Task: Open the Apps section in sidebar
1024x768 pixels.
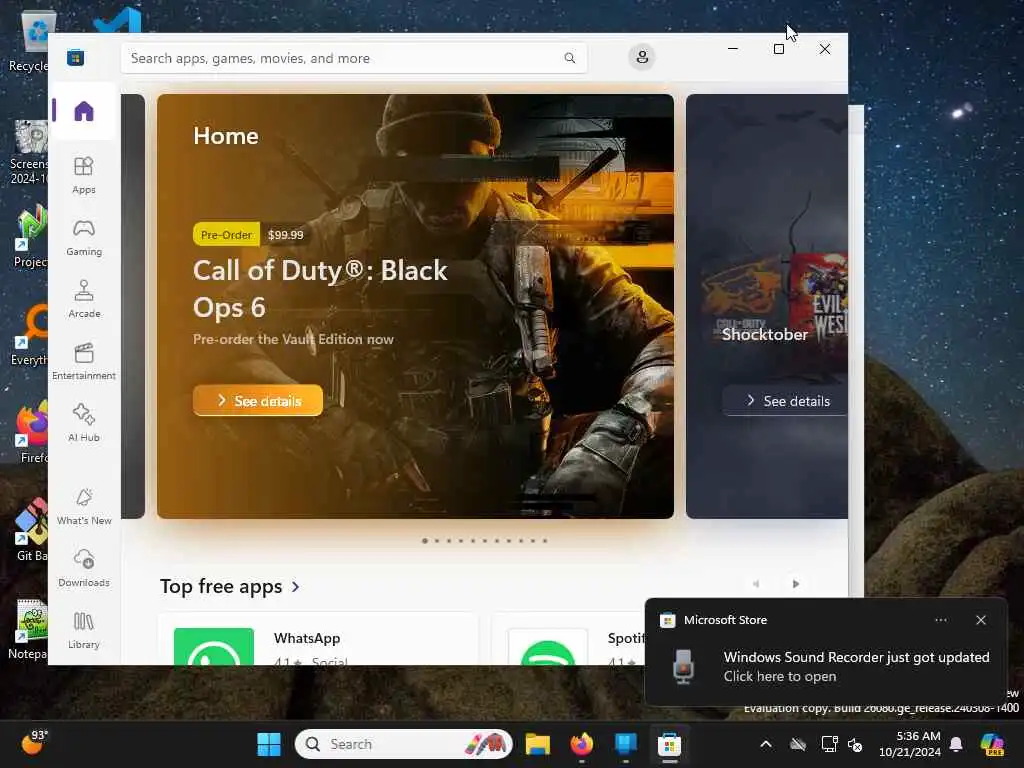Action: tap(84, 175)
